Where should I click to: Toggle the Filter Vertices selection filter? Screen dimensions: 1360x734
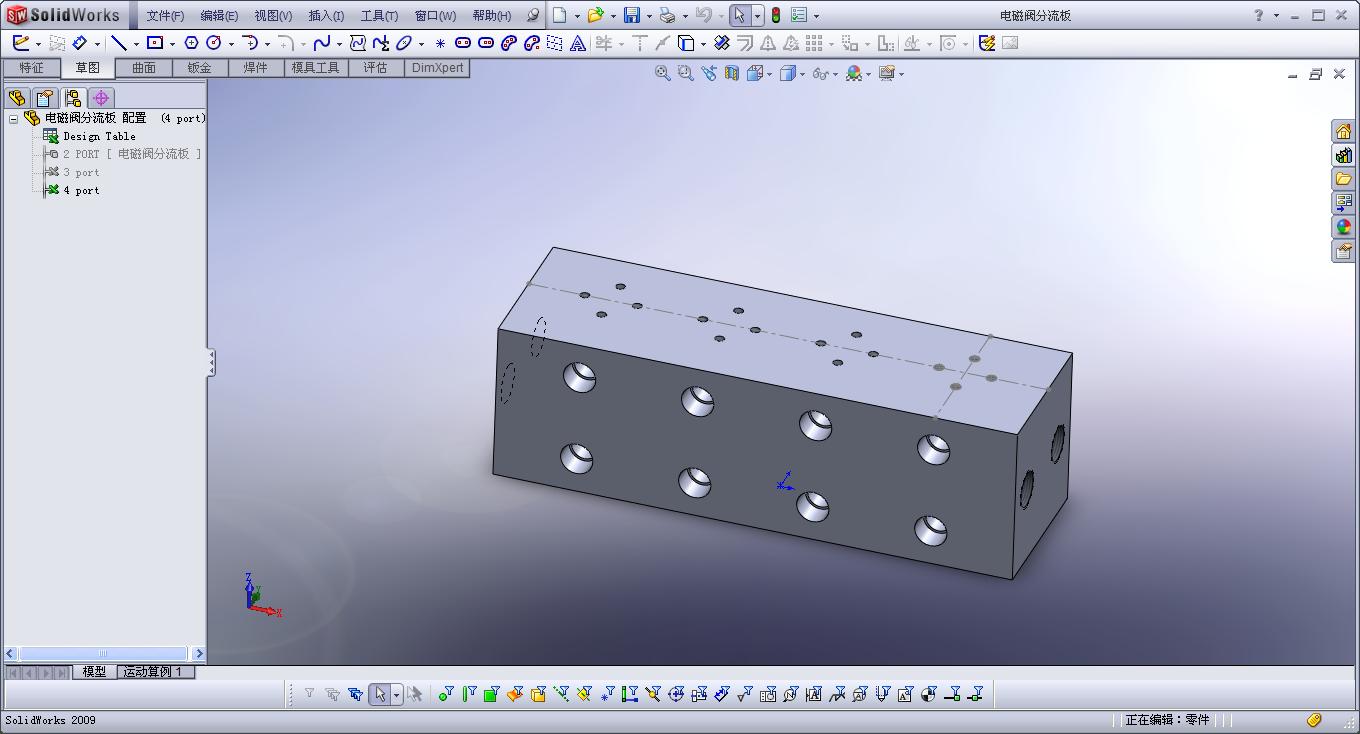tap(446, 694)
